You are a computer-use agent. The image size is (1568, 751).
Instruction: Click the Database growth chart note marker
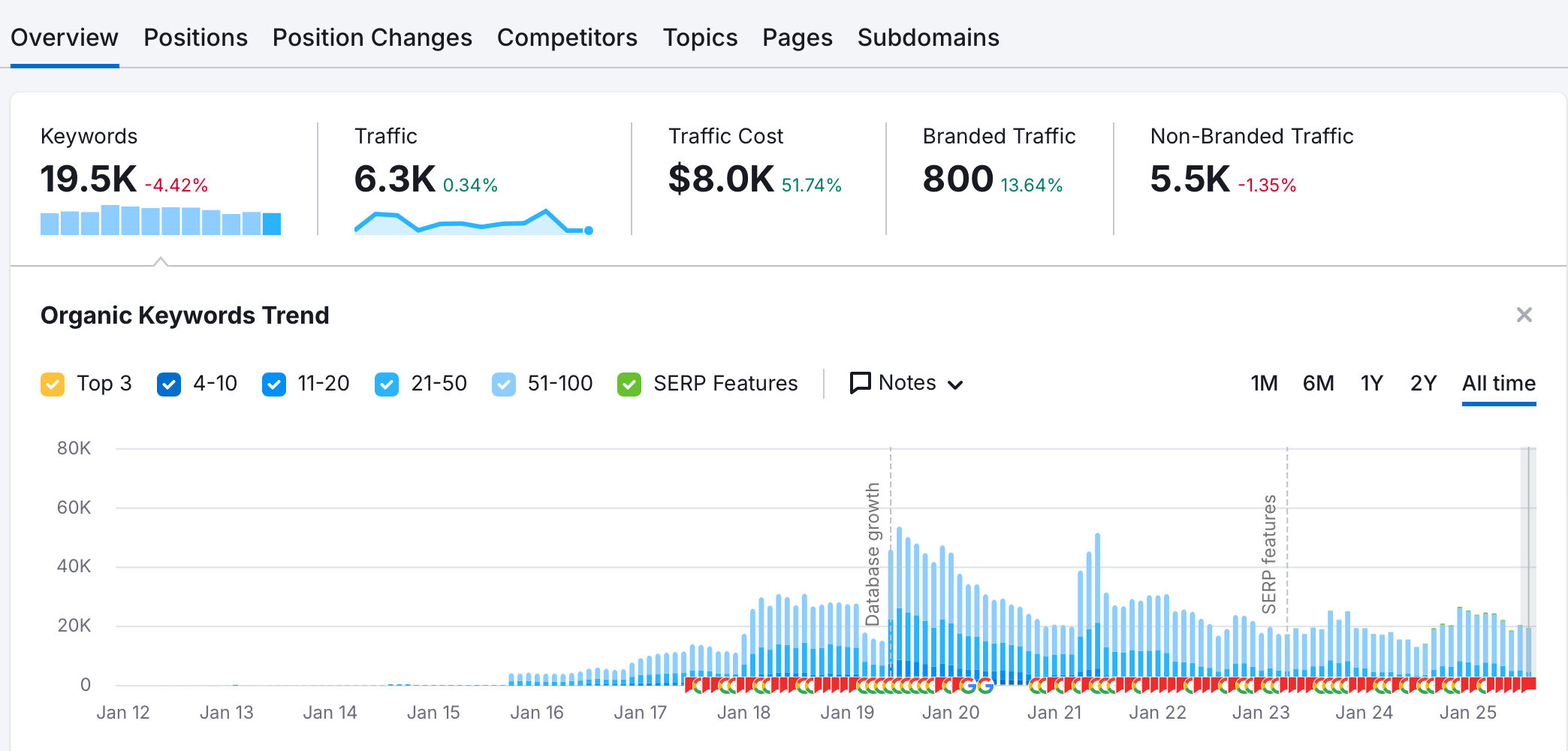coord(873,554)
